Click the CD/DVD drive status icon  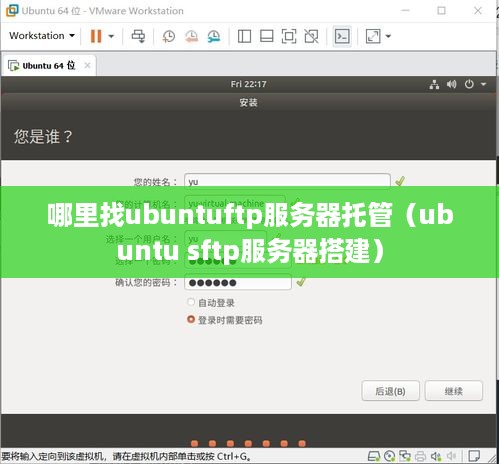coord(389,456)
